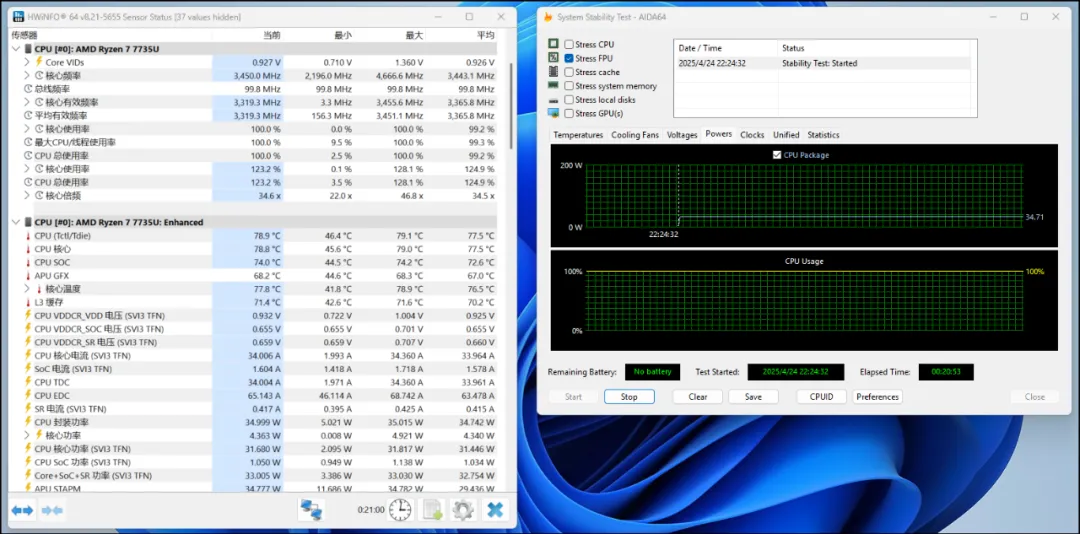Click the thermometer icon next to L3 缓存

tap(28, 302)
